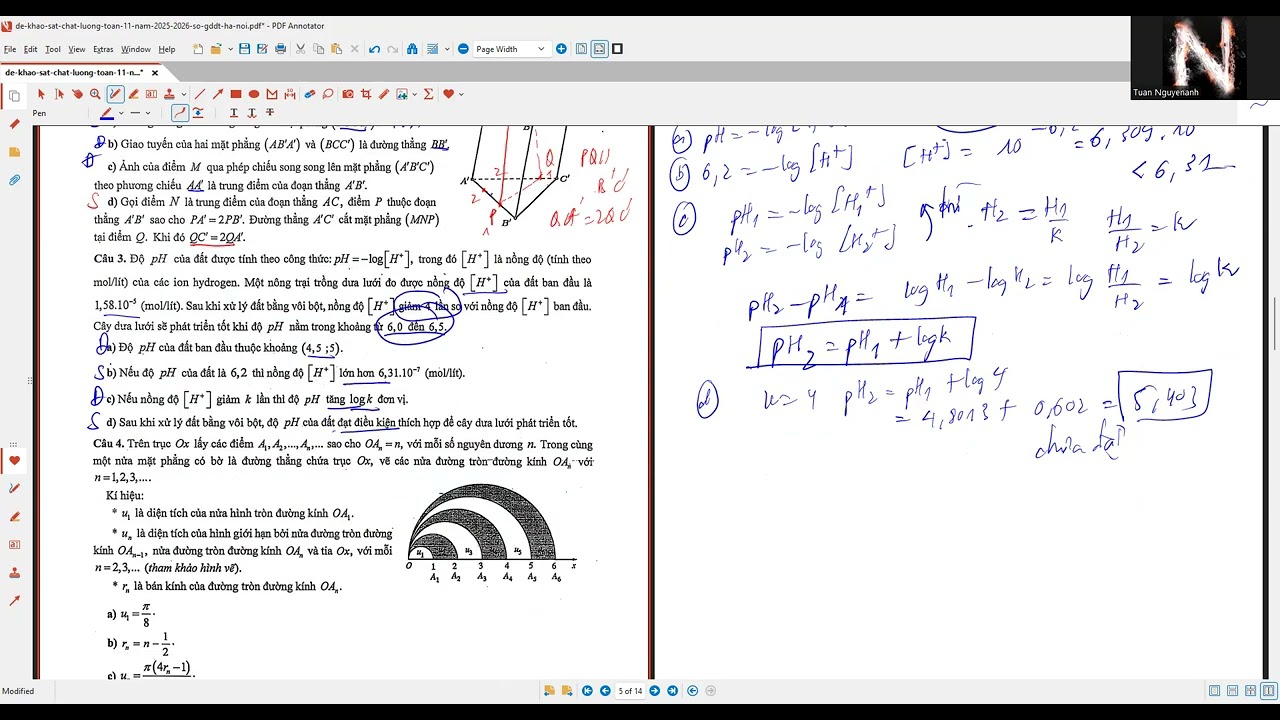Image resolution: width=1280 pixels, height=720 pixels.
Task: Open the File menu
Action: (10, 49)
